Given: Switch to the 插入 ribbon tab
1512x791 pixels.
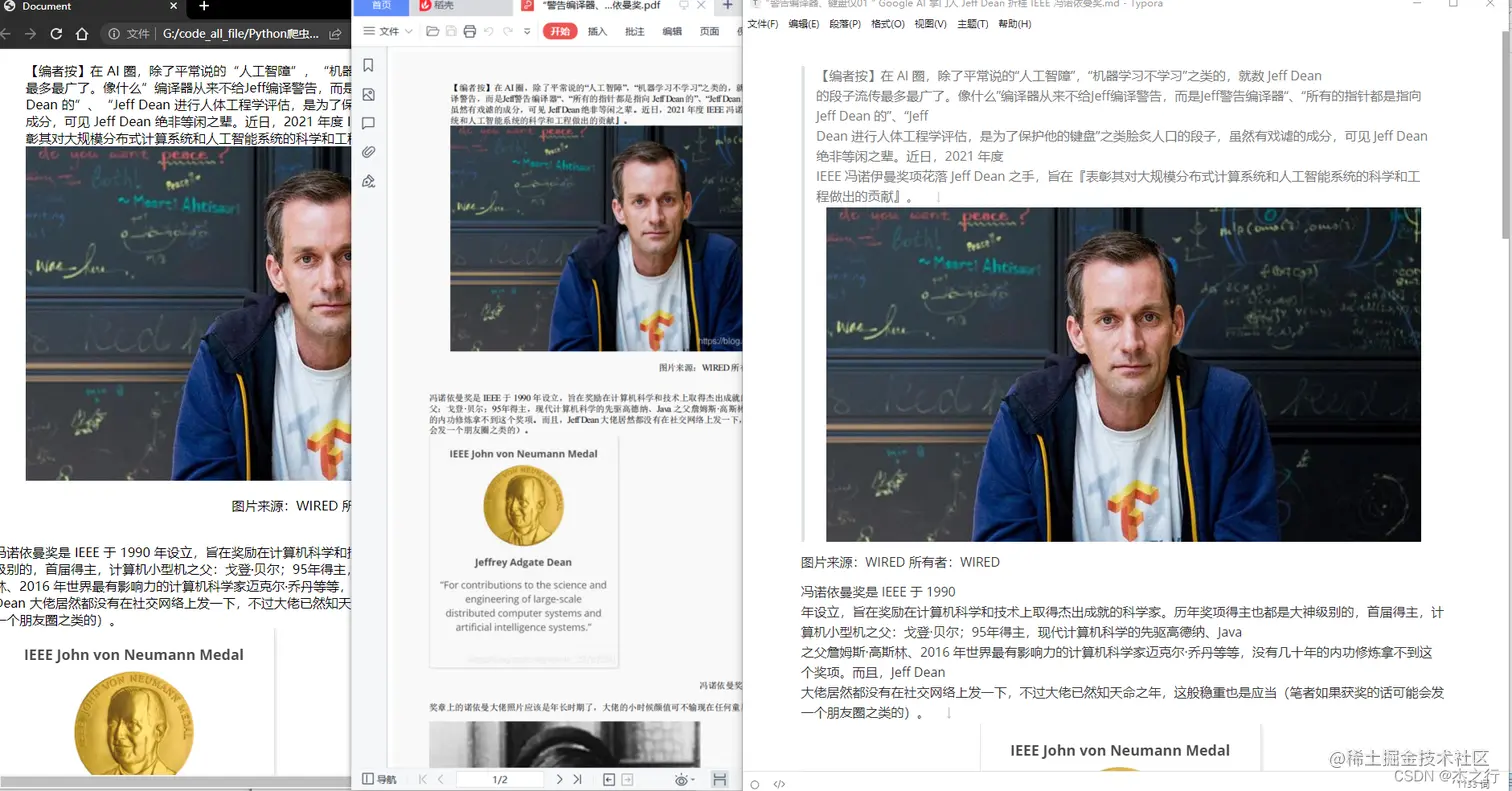Looking at the screenshot, I should click(597, 31).
